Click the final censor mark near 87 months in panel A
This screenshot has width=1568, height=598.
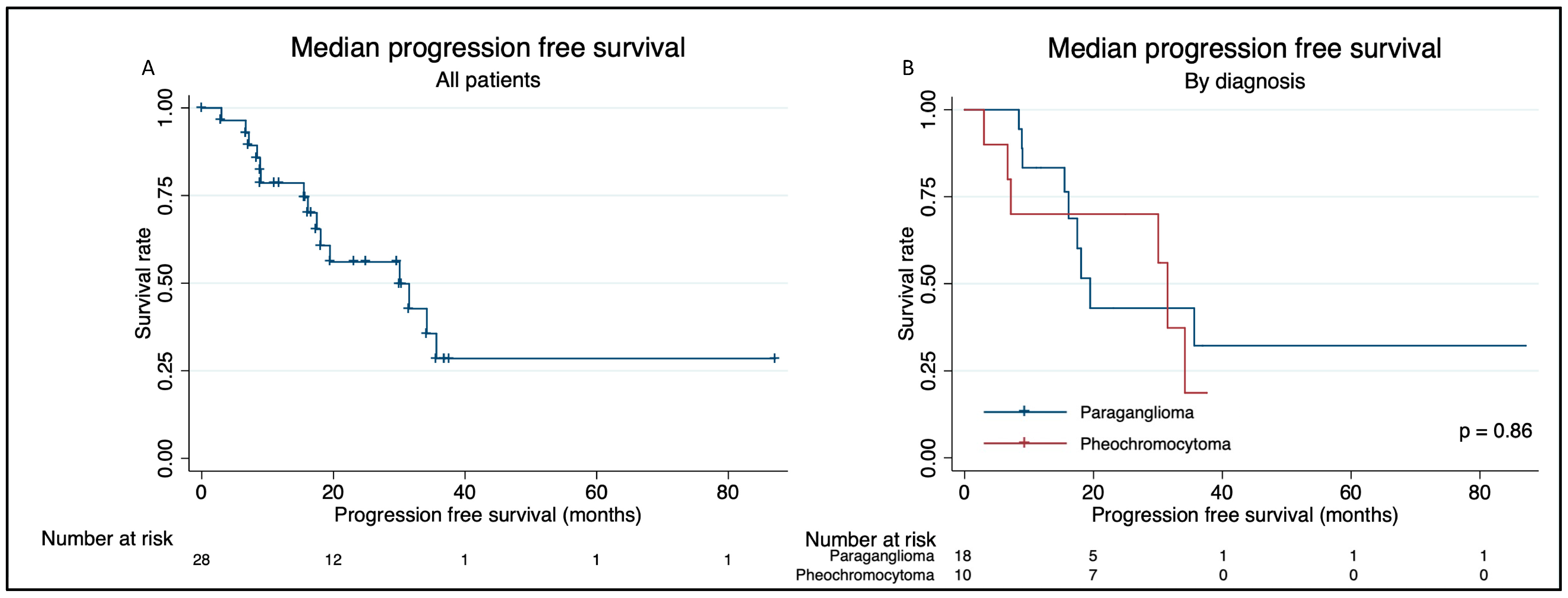(x=774, y=358)
